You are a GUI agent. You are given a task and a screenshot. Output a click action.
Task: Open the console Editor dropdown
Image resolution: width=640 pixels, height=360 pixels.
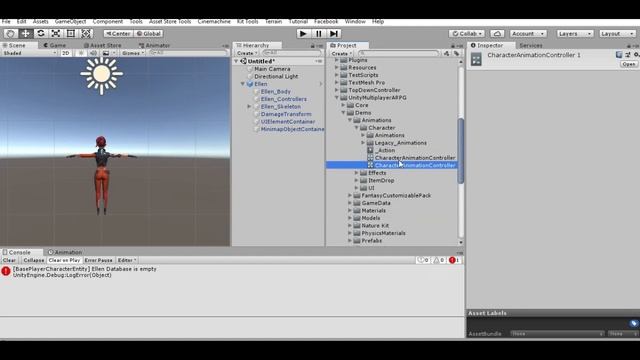pos(127,260)
